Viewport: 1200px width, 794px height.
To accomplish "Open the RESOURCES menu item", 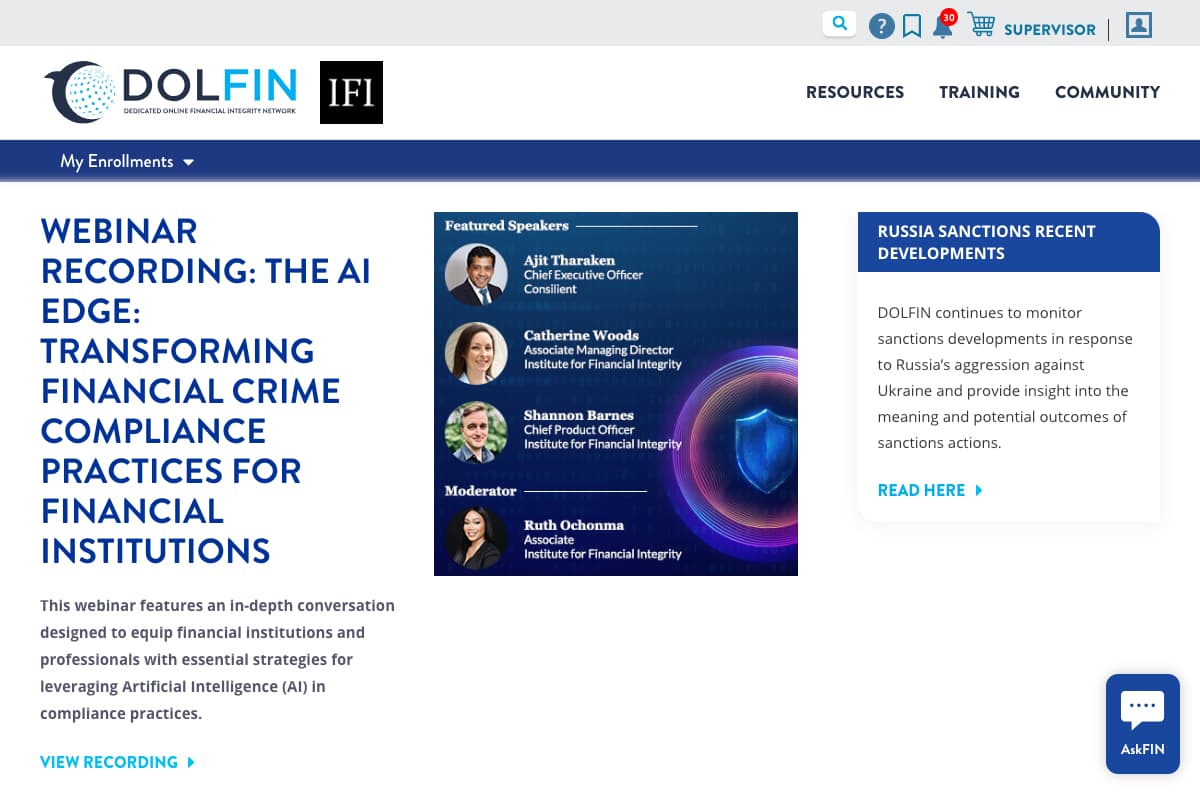I will (855, 92).
